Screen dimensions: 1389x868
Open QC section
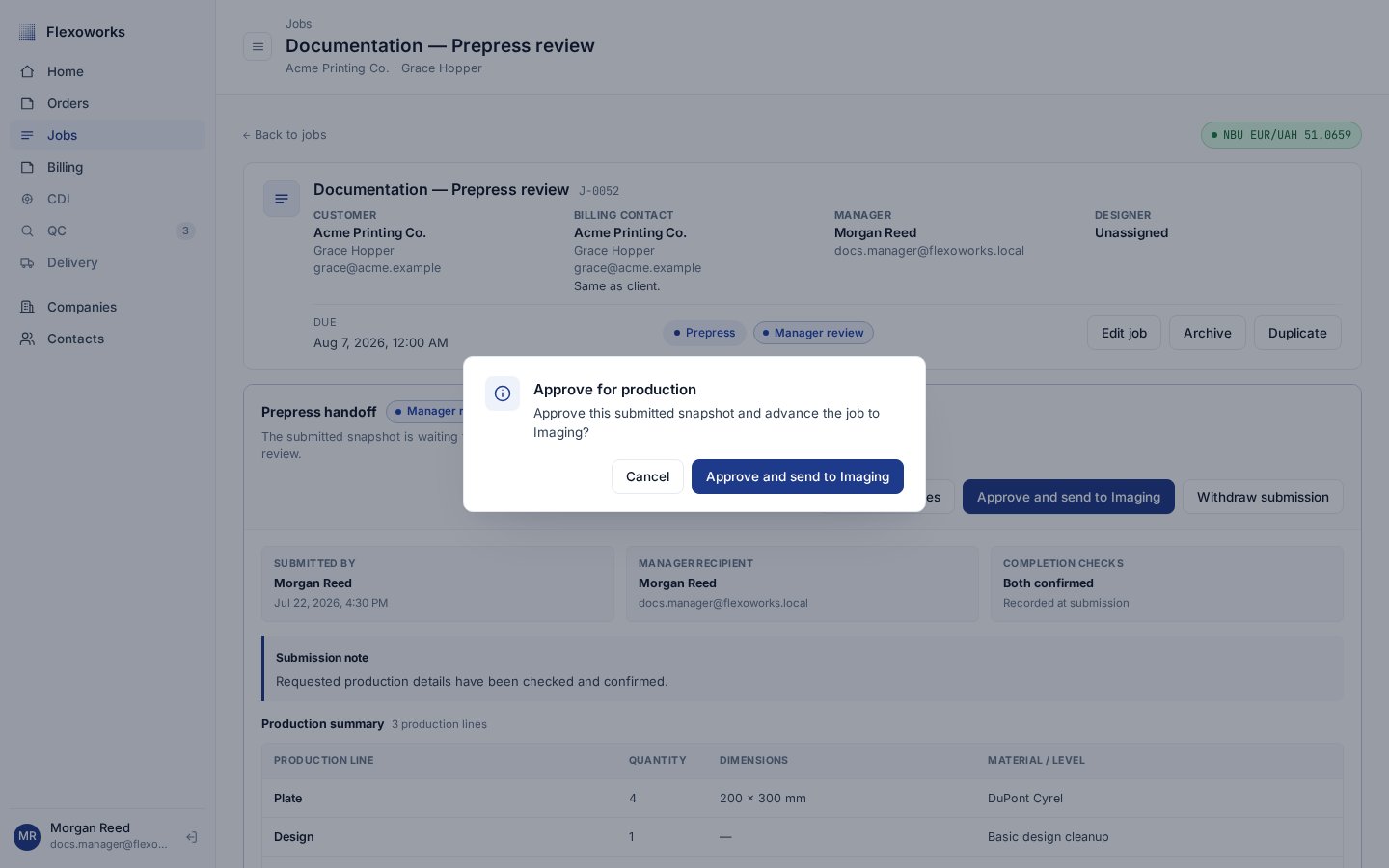(107, 231)
